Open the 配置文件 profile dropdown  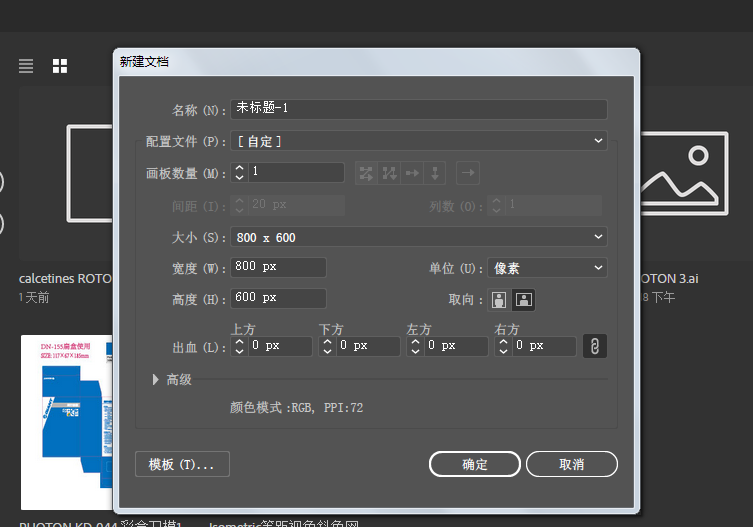coord(419,141)
